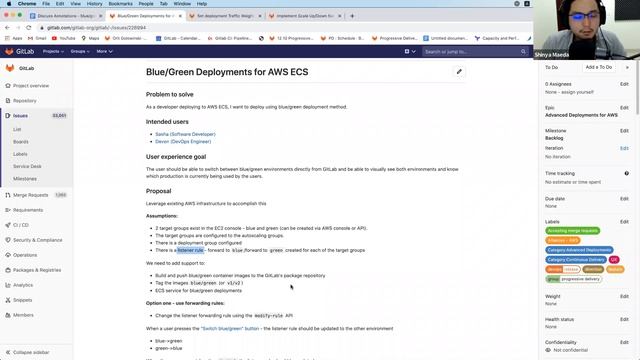Switch to Blue/Green Deployments tab
640x360 pixels.
pyautogui.click(x=146, y=16)
